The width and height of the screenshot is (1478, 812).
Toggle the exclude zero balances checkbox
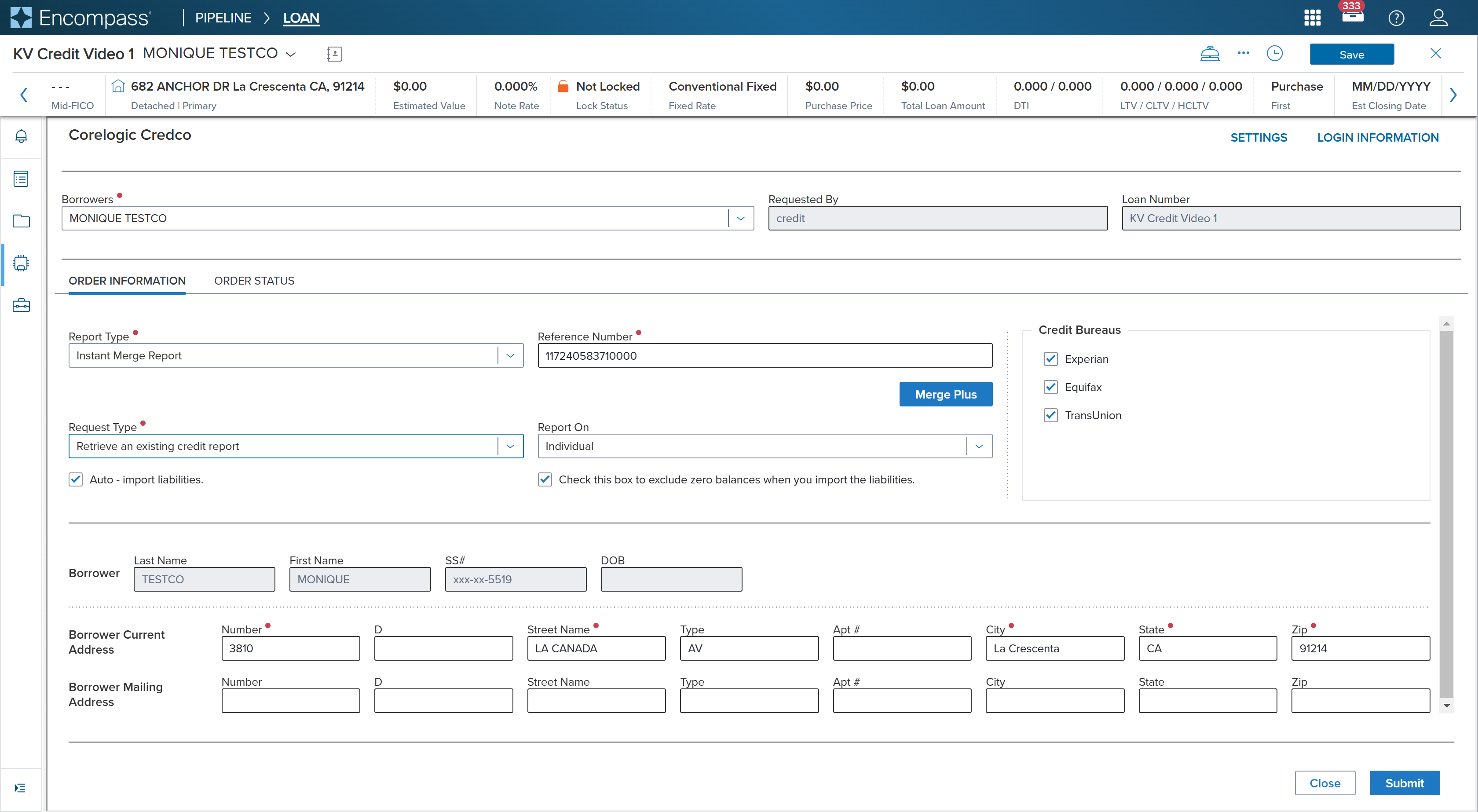[545, 480]
